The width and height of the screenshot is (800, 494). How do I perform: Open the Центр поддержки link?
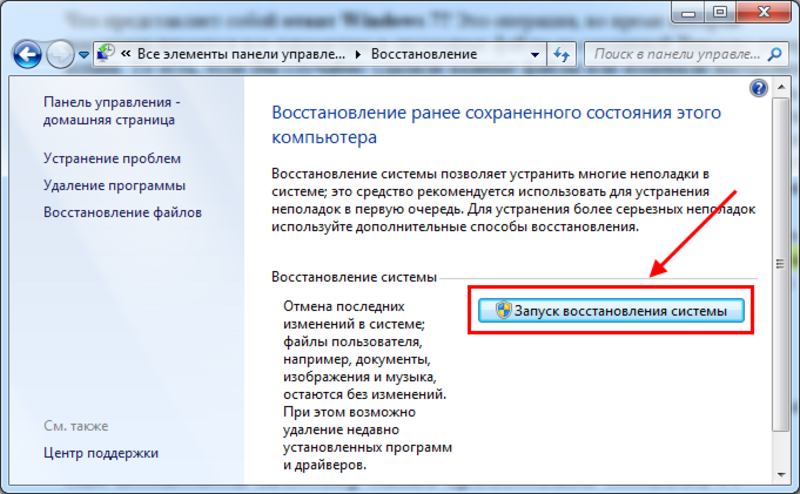[x=101, y=453]
